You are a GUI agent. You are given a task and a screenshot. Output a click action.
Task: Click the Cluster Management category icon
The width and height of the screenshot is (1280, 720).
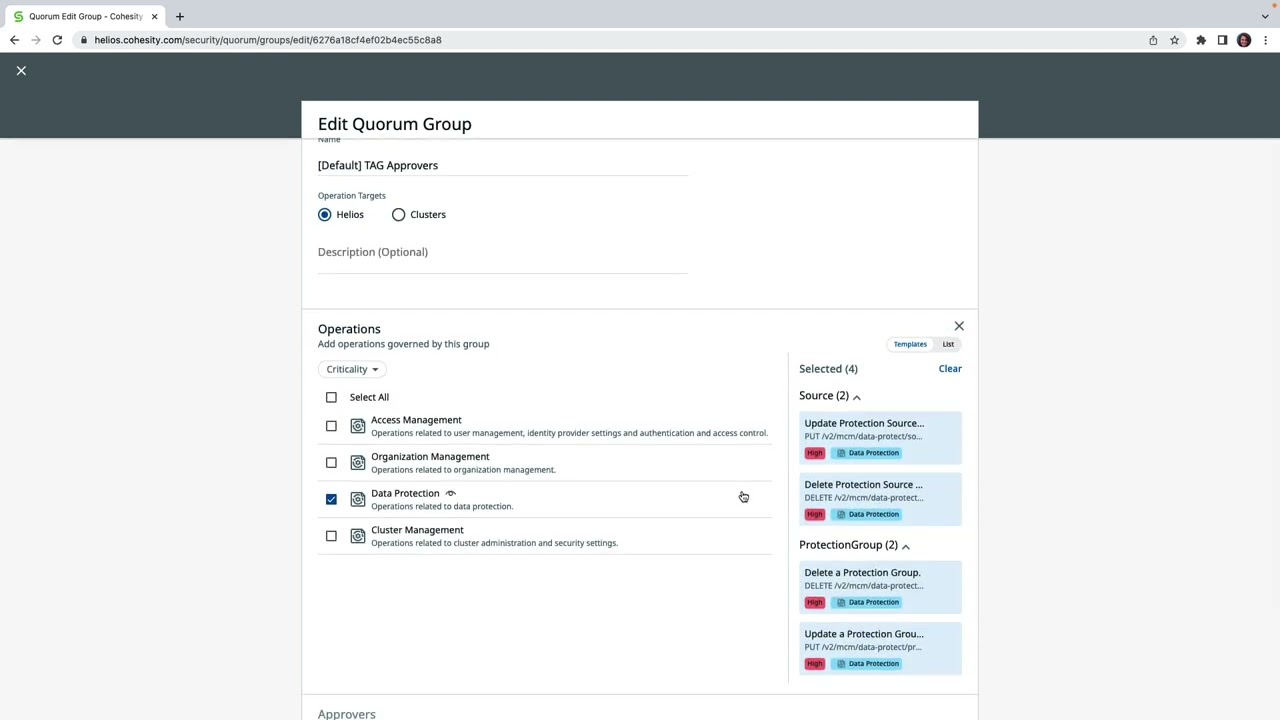(358, 536)
